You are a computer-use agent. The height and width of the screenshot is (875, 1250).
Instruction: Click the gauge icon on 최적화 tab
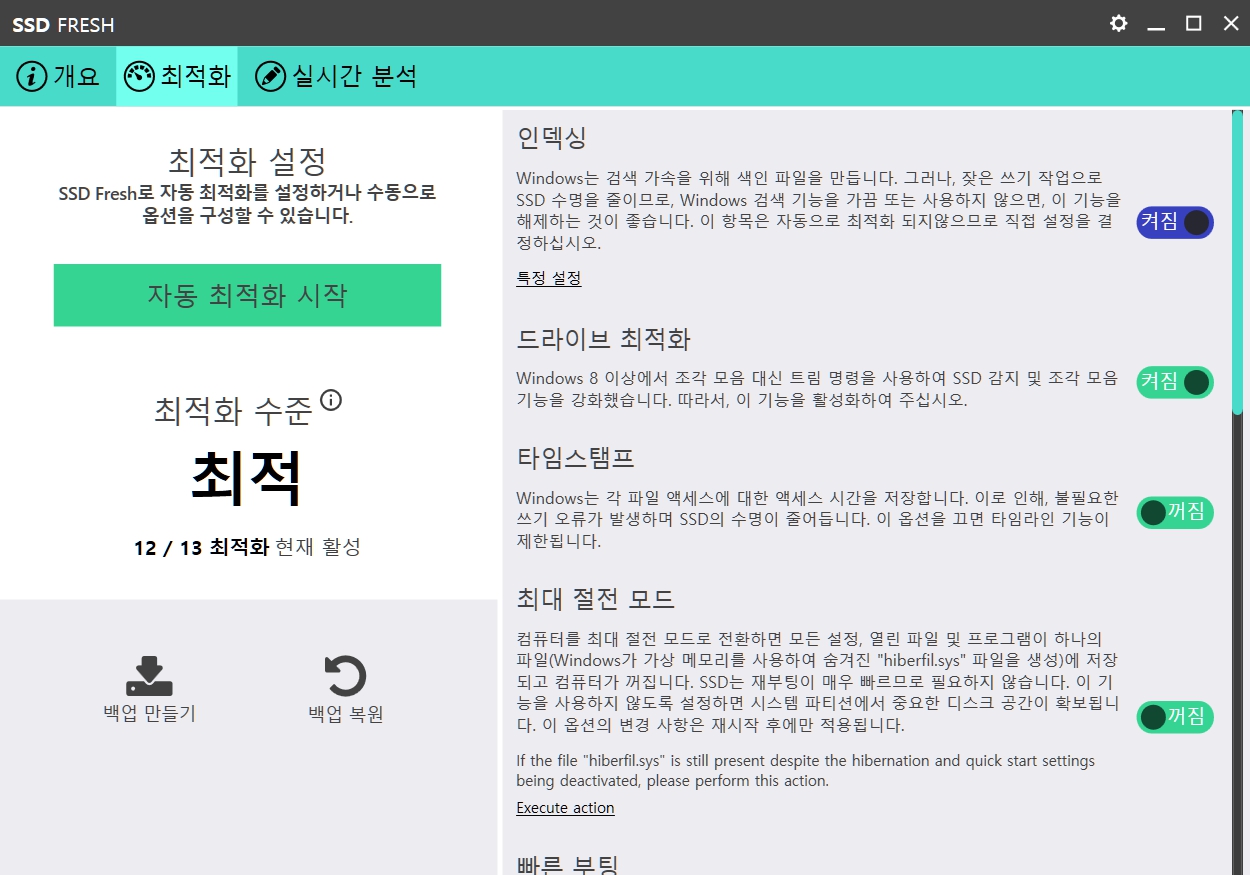(x=139, y=76)
